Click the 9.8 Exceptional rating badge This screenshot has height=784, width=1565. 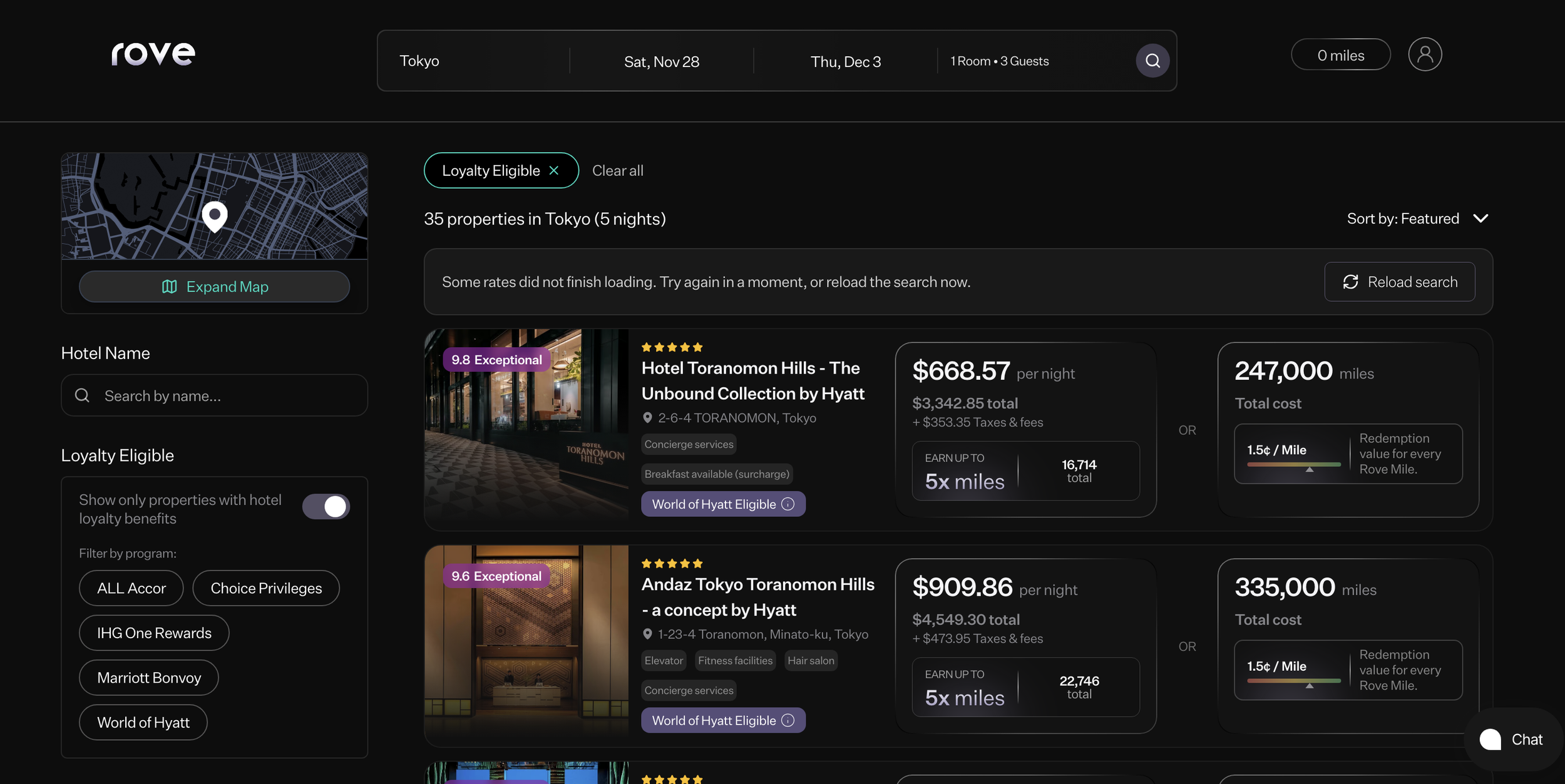(496, 360)
